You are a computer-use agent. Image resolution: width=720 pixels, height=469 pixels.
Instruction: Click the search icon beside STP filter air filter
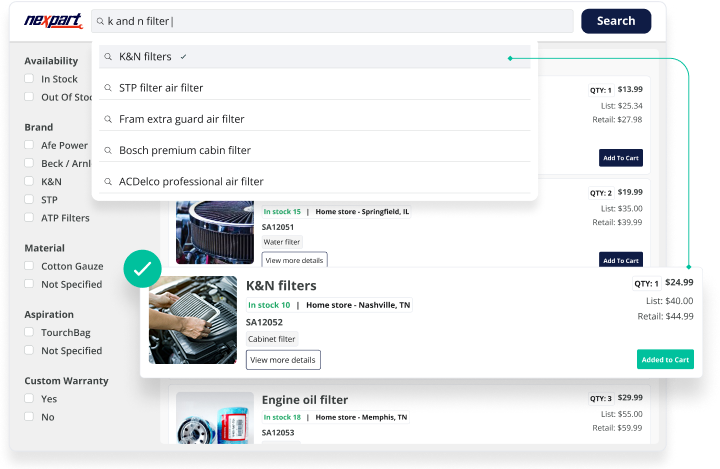[x=108, y=88]
